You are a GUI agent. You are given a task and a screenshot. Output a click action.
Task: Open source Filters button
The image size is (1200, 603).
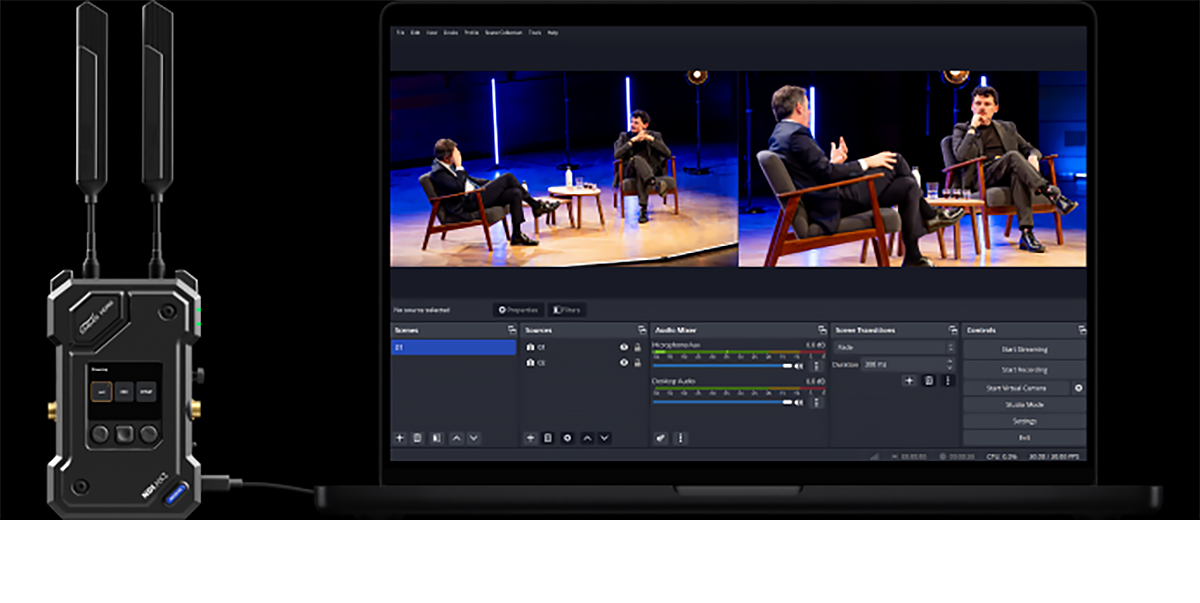(567, 310)
